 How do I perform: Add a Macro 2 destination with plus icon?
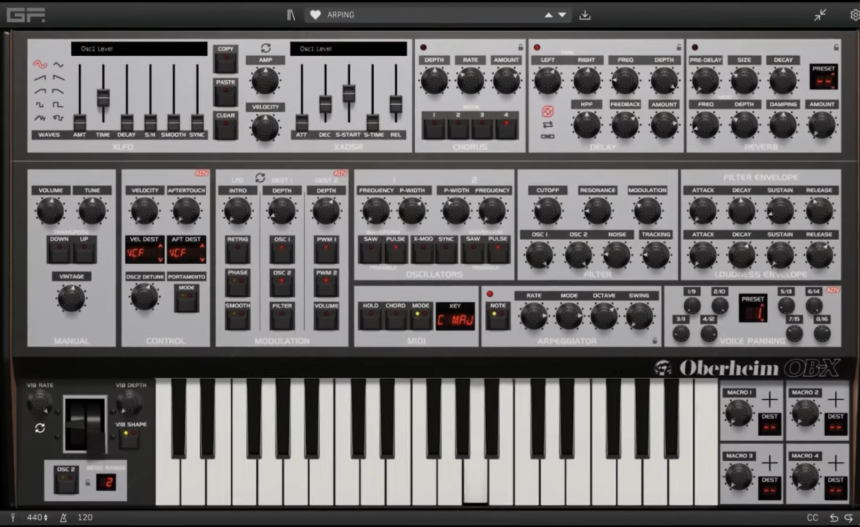tap(835, 400)
